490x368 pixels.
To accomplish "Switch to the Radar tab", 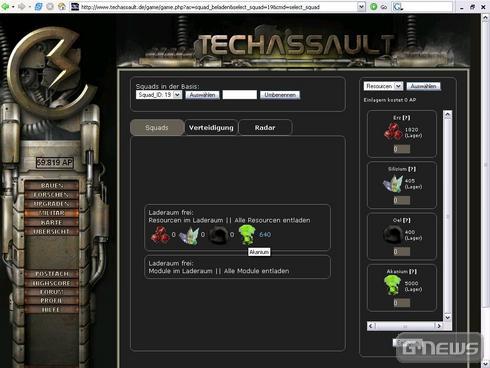I will coord(265,128).
